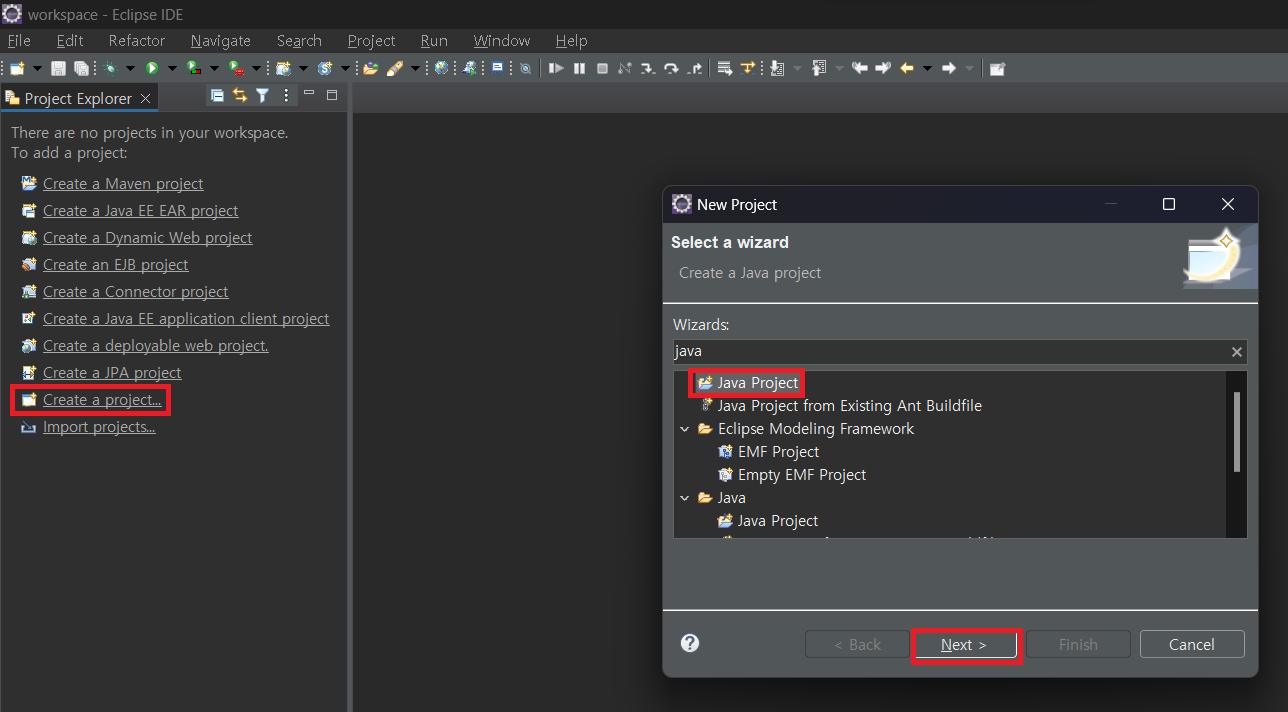The height and width of the screenshot is (712, 1288).
Task: Open the web browser globe icon
Action: [441, 68]
